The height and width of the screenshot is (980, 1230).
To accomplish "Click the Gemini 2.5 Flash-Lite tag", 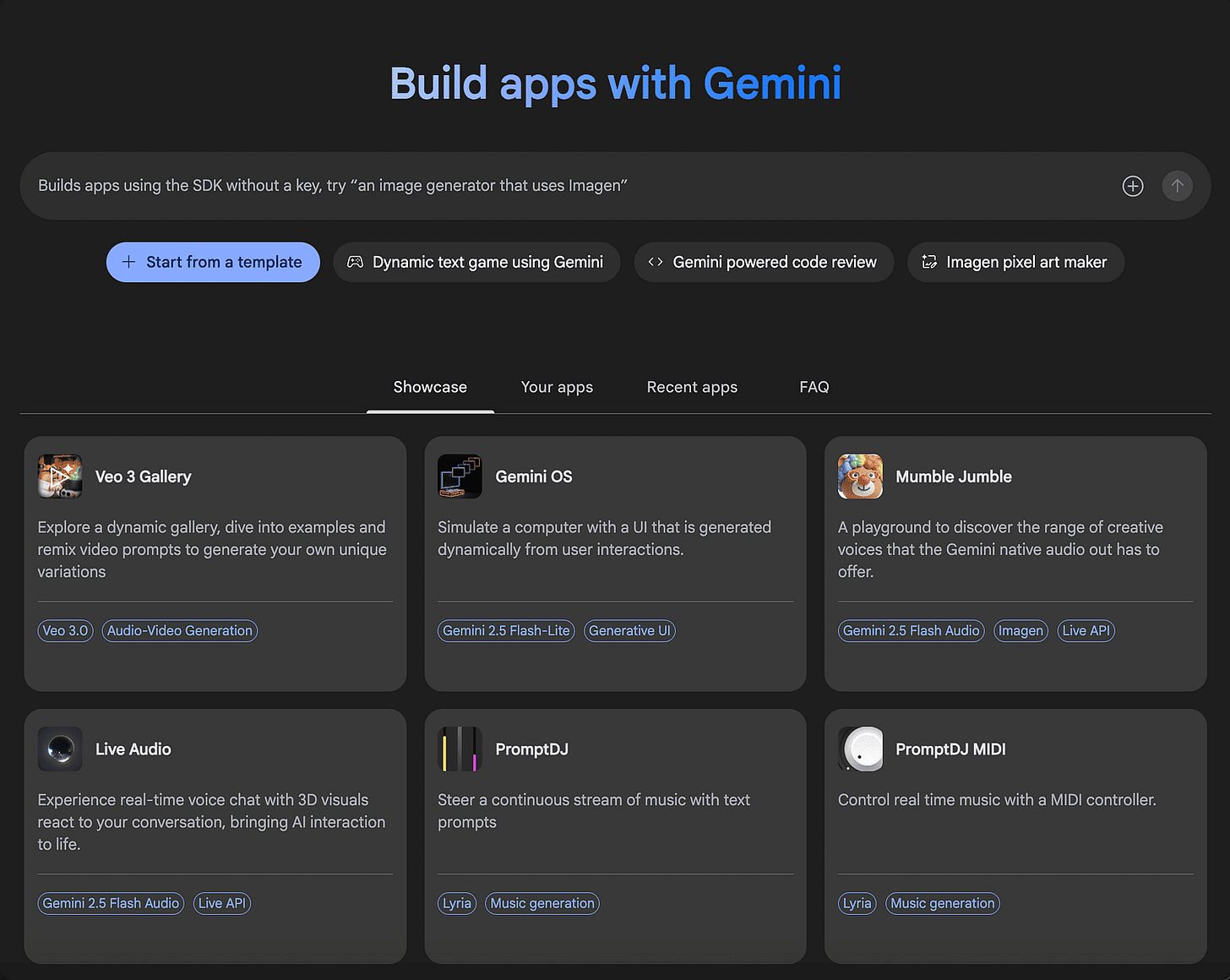I will [x=506, y=631].
